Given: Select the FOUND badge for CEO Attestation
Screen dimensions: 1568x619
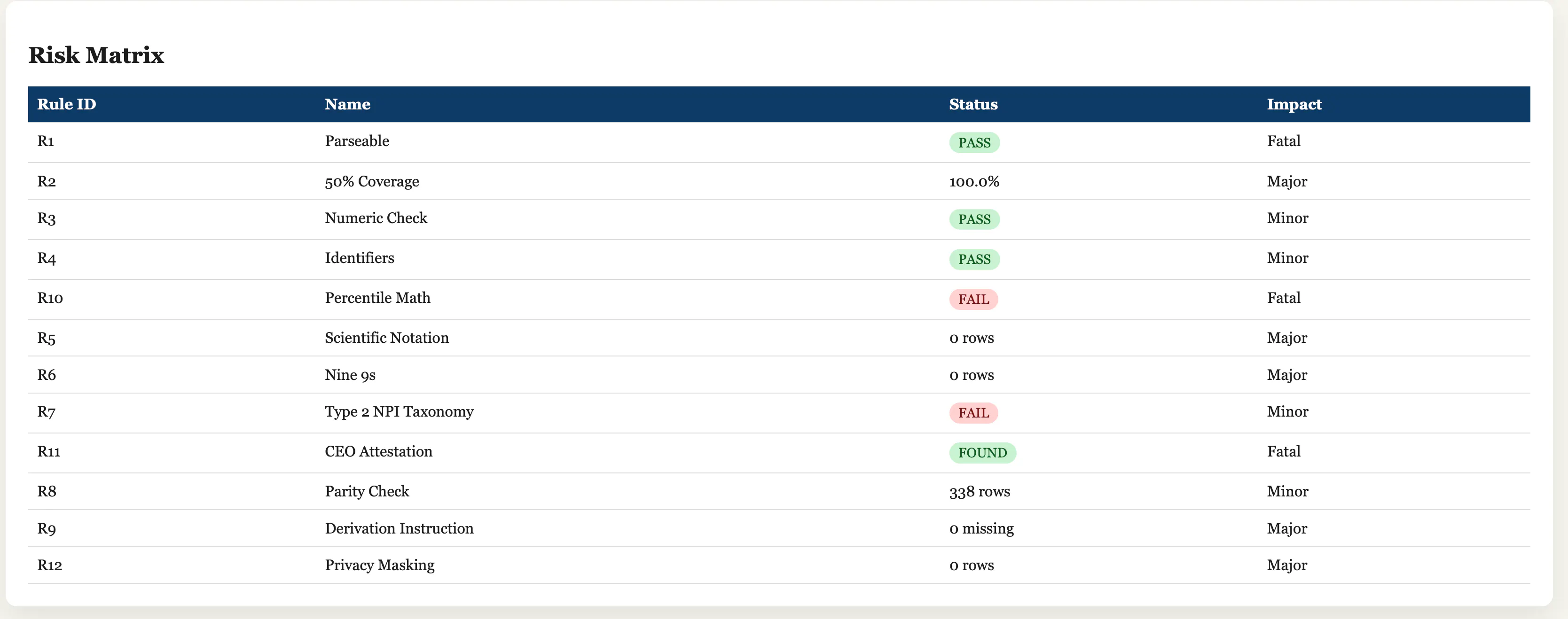Looking at the screenshot, I should (x=982, y=453).
